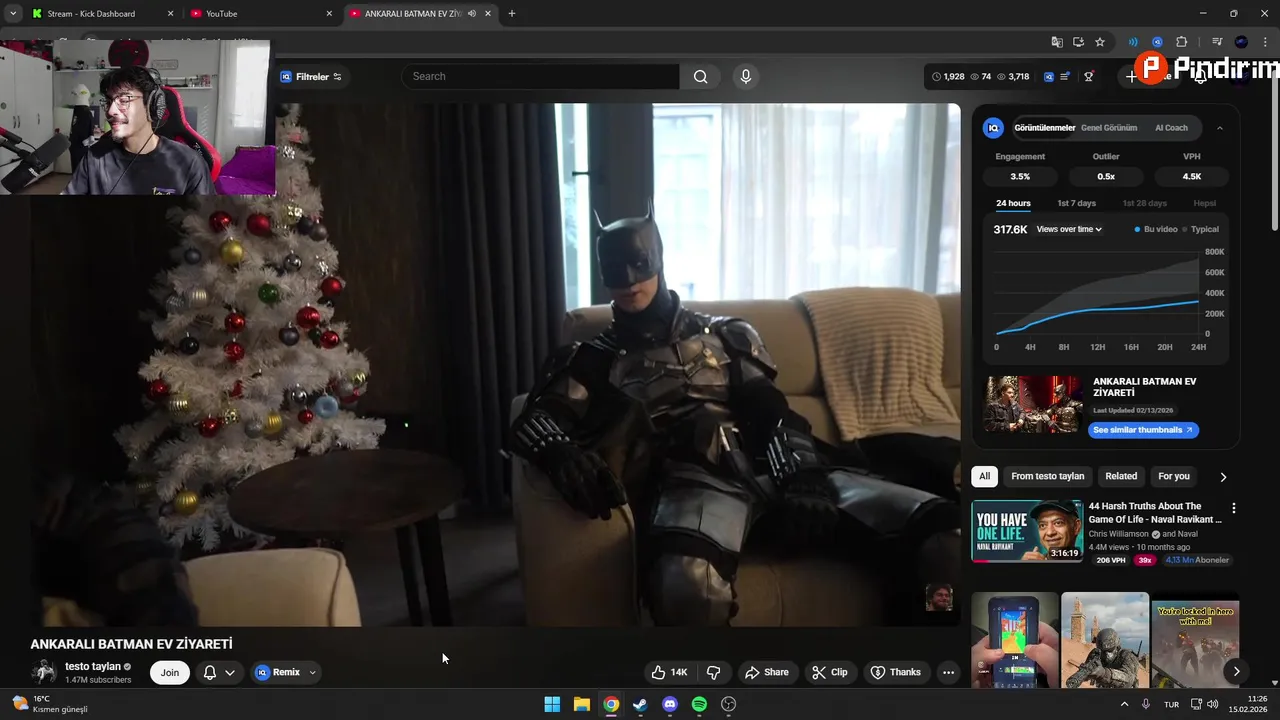The height and width of the screenshot is (720, 1280).
Task: Toggle the Typical chart legend
Action: pos(1201,229)
